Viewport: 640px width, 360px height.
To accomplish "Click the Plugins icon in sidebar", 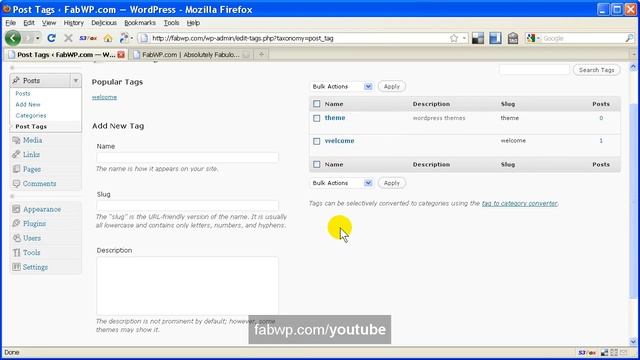I will click(16, 224).
